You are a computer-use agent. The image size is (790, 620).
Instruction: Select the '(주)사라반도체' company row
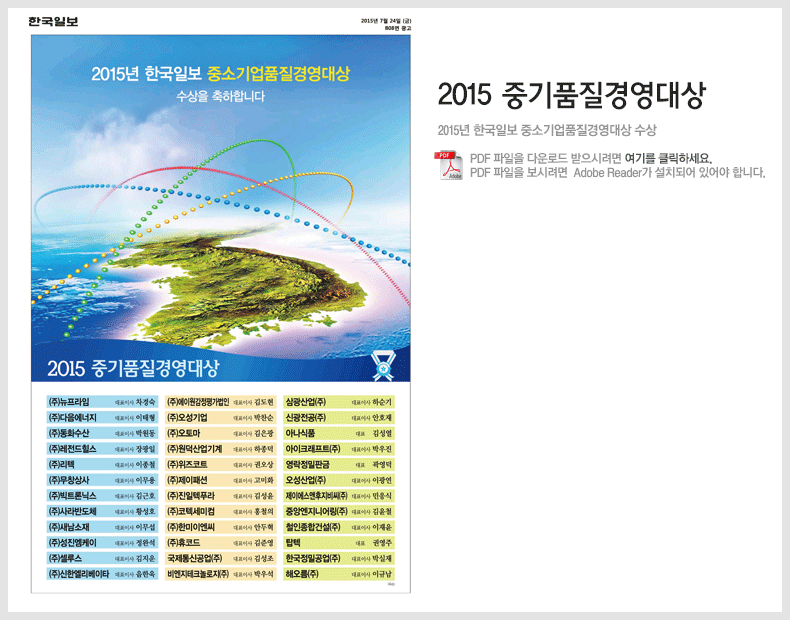102,511
